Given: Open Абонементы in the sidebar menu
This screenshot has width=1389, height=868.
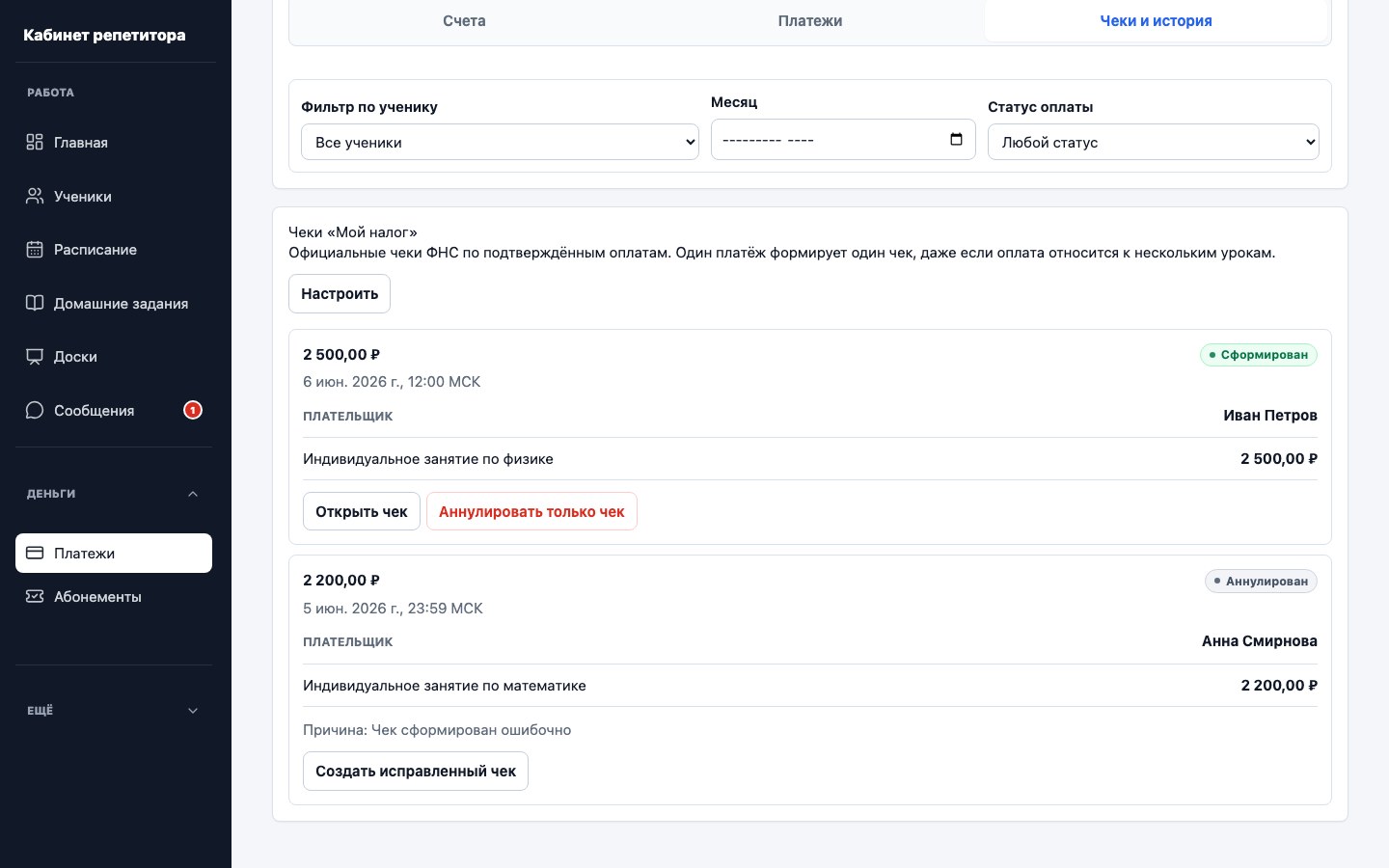Looking at the screenshot, I should [114, 596].
